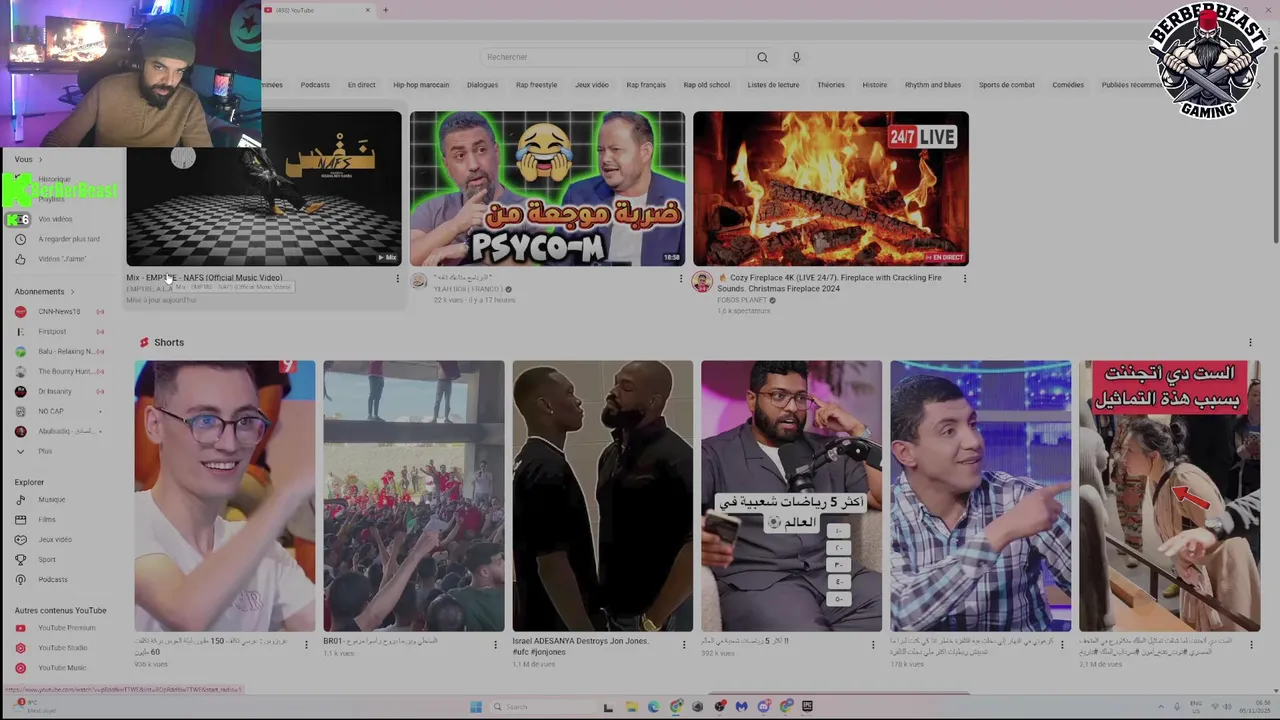Open Firstpost channel avatar
Viewport: 1280px width, 720px height.
pyautogui.click(x=20, y=331)
